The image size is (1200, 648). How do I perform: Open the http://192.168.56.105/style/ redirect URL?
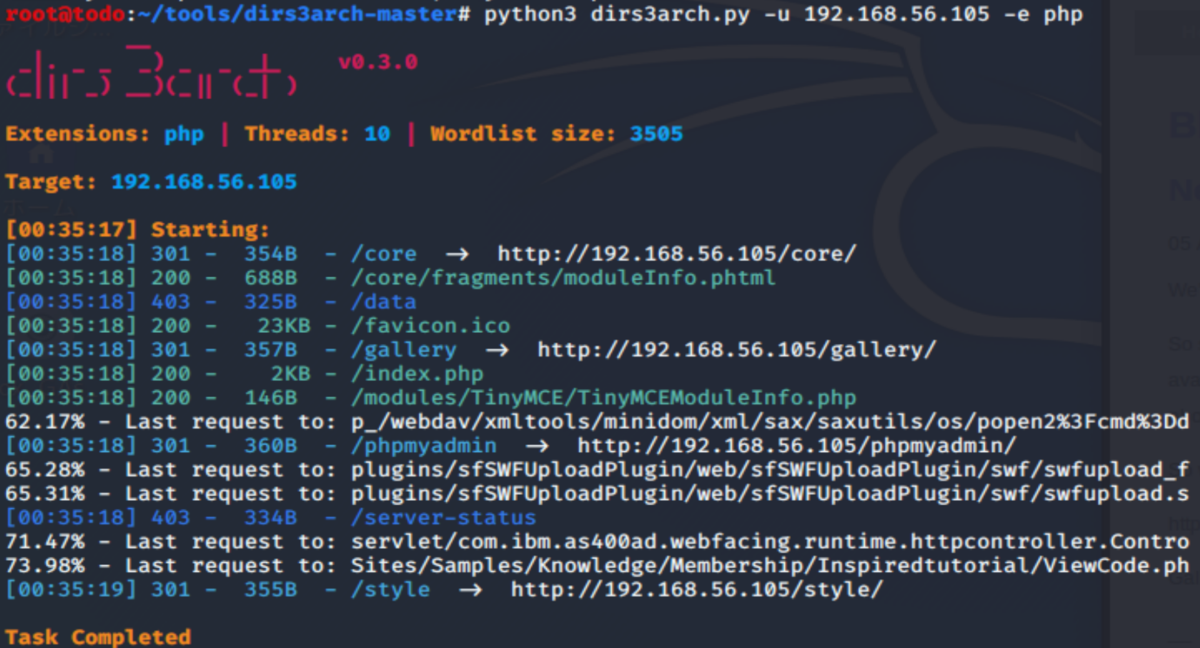(697, 590)
